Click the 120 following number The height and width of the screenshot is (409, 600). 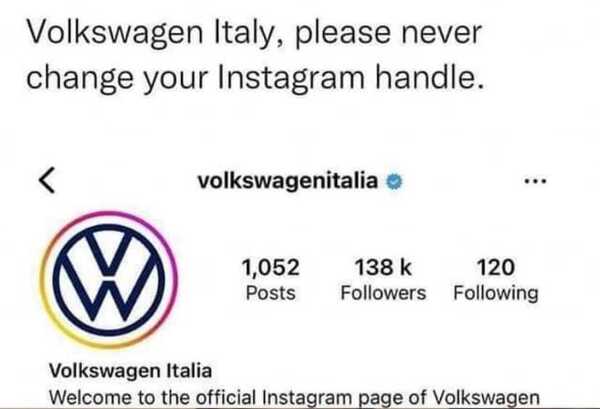pos(496,267)
